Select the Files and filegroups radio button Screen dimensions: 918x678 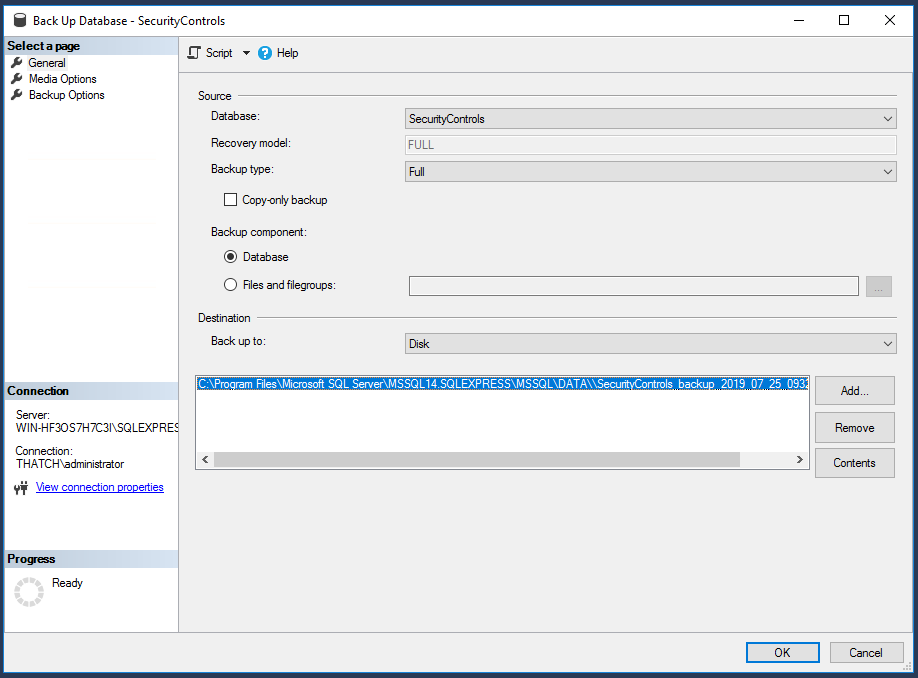pyautogui.click(x=229, y=284)
